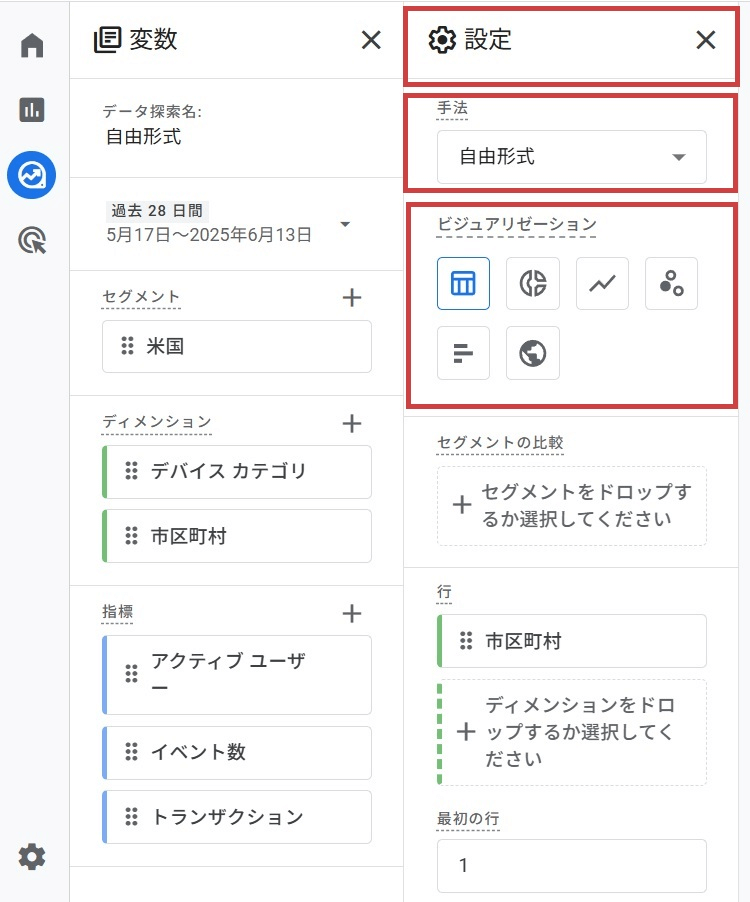Click the 指標 section label
The width and height of the screenshot is (750, 902).
[x=117, y=611]
